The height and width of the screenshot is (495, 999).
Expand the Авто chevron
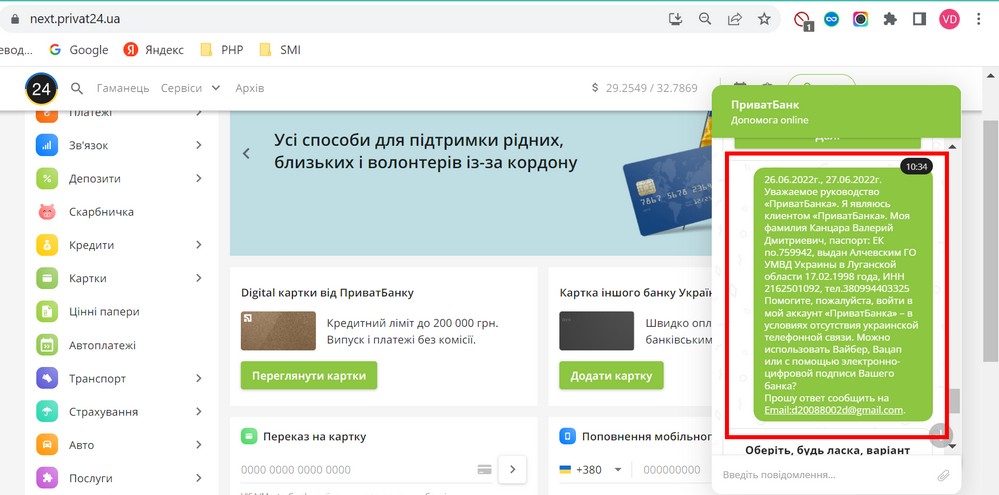tap(199, 445)
